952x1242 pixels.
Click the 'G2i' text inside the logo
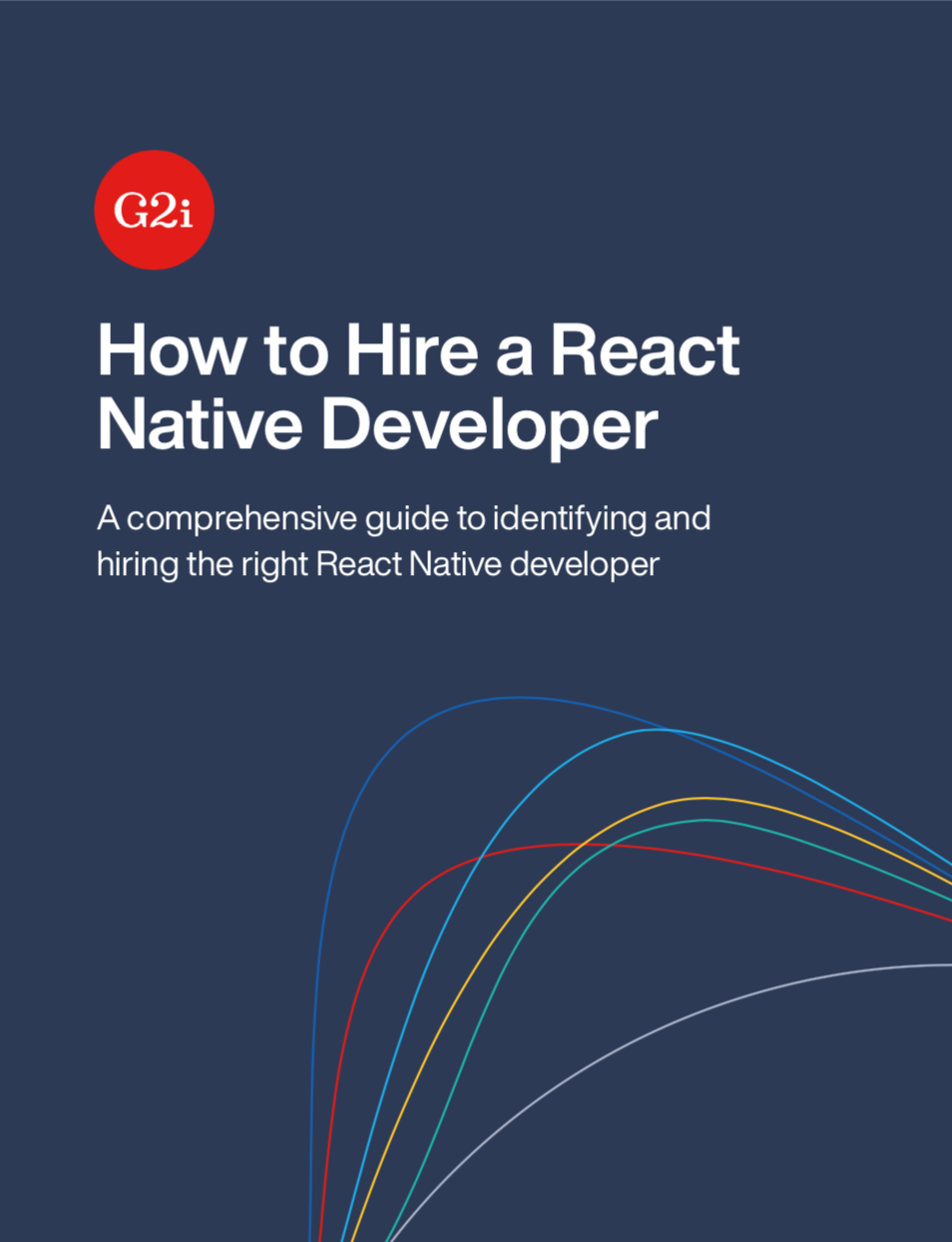coord(153,211)
